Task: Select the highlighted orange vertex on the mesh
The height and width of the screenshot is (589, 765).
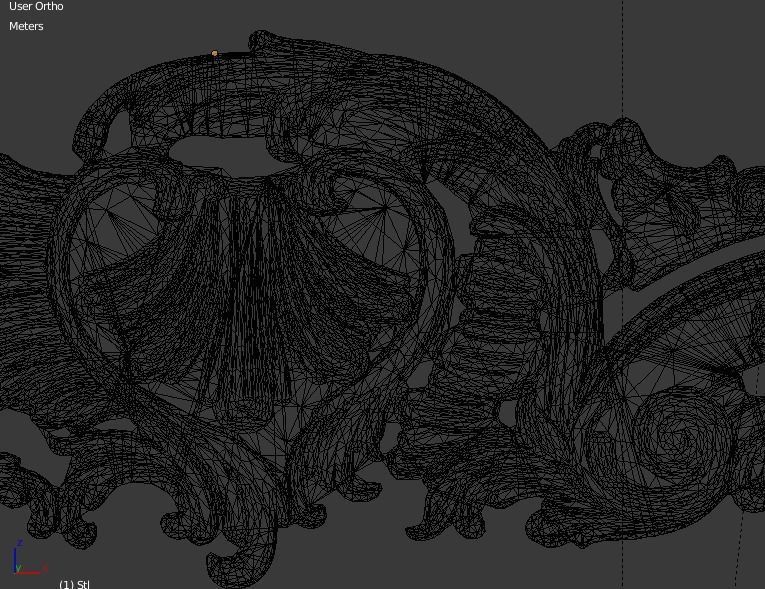Action: 215,53
